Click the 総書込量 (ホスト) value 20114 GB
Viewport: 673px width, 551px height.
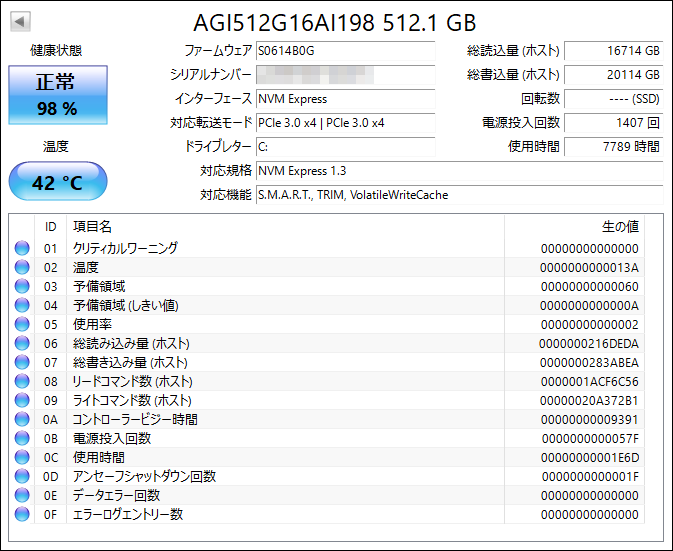(x=613, y=75)
